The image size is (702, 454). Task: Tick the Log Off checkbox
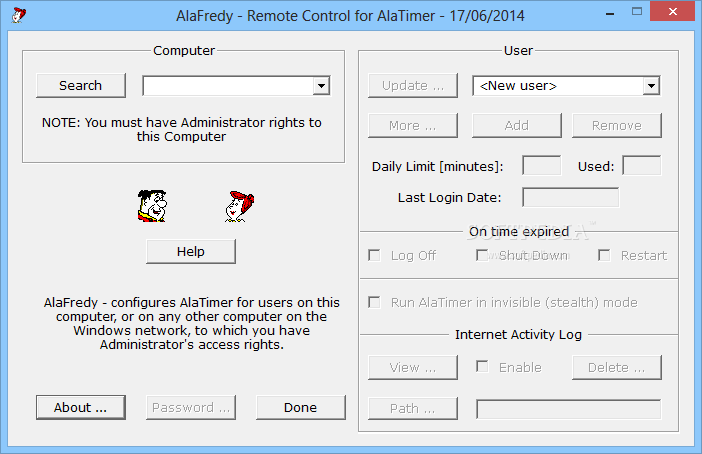coord(374,255)
